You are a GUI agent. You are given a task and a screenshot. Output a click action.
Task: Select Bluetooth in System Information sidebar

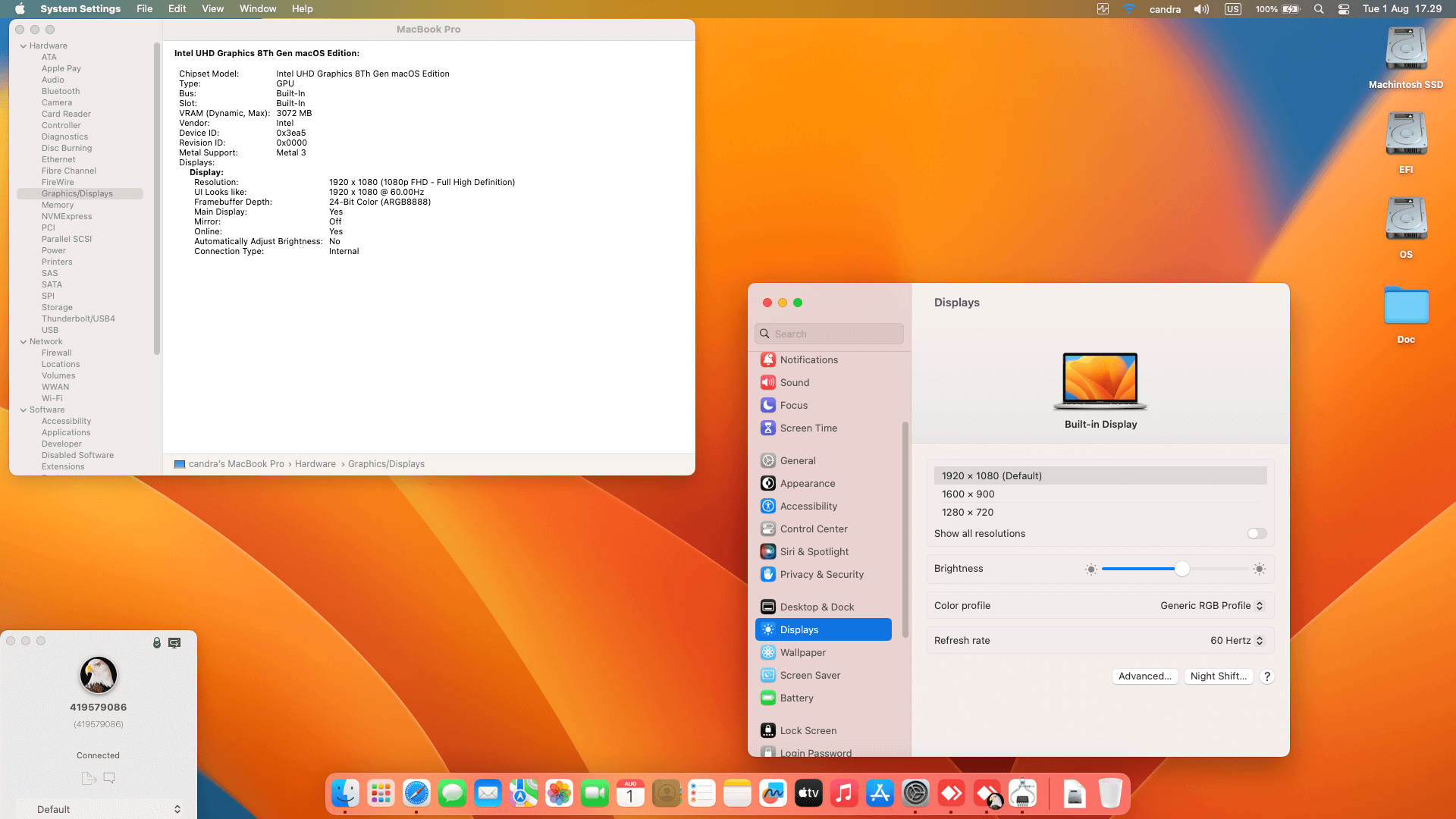[61, 91]
